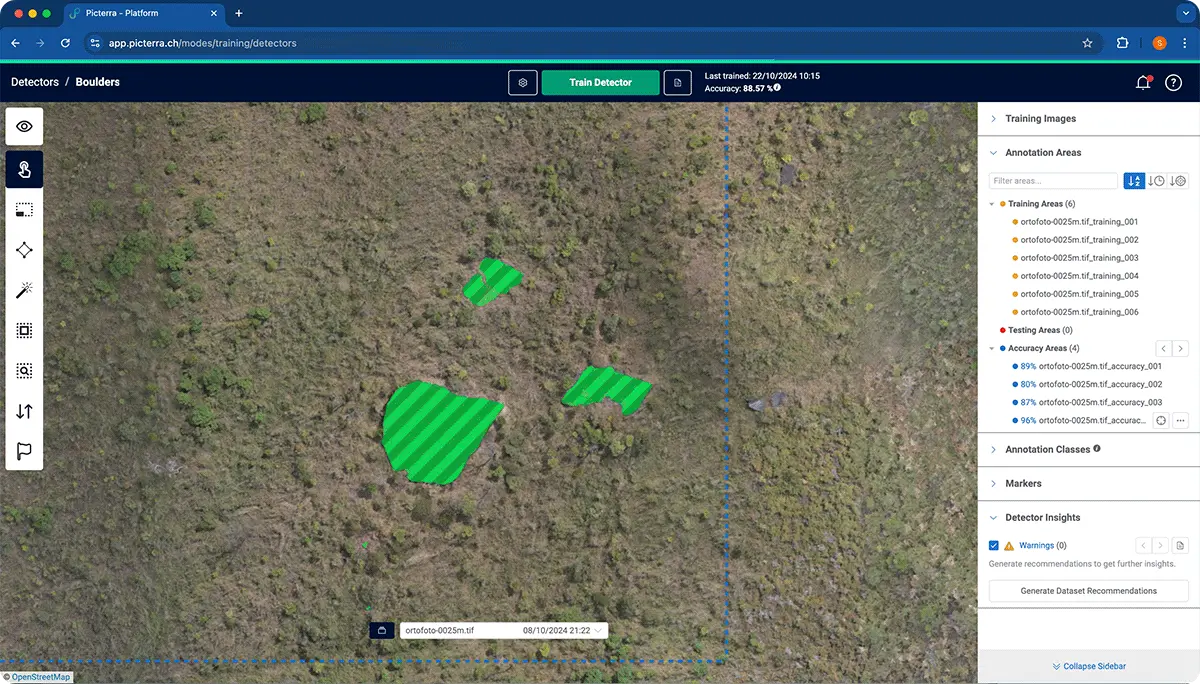Image resolution: width=1200 pixels, height=684 pixels.
Task: Click Generate Dataset Recommendations button
Action: pyautogui.click(x=1088, y=591)
